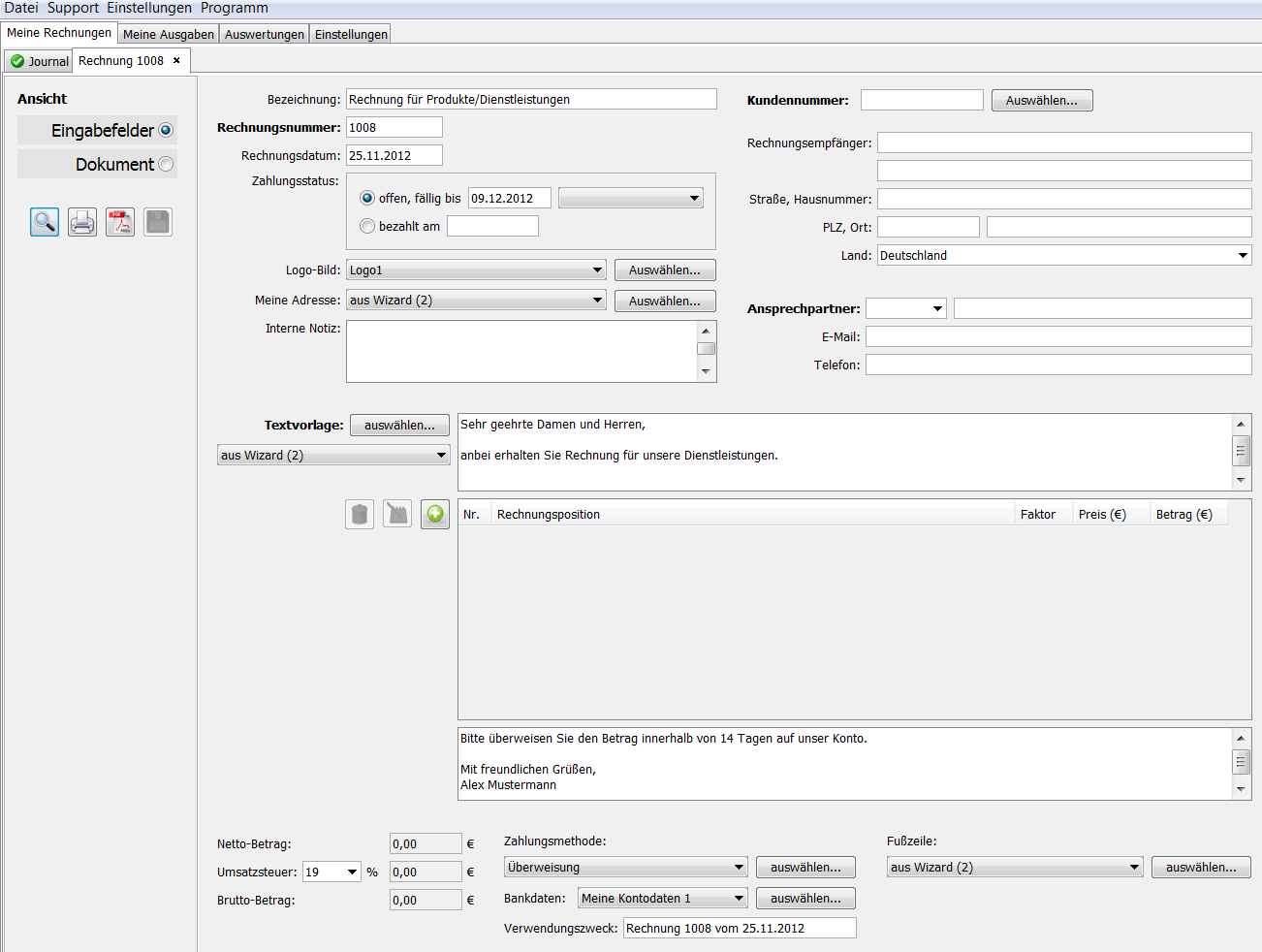The width and height of the screenshot is (1262, 952).
Task: Select the 'bezahlt am' radio button
Action: (367, 226)
